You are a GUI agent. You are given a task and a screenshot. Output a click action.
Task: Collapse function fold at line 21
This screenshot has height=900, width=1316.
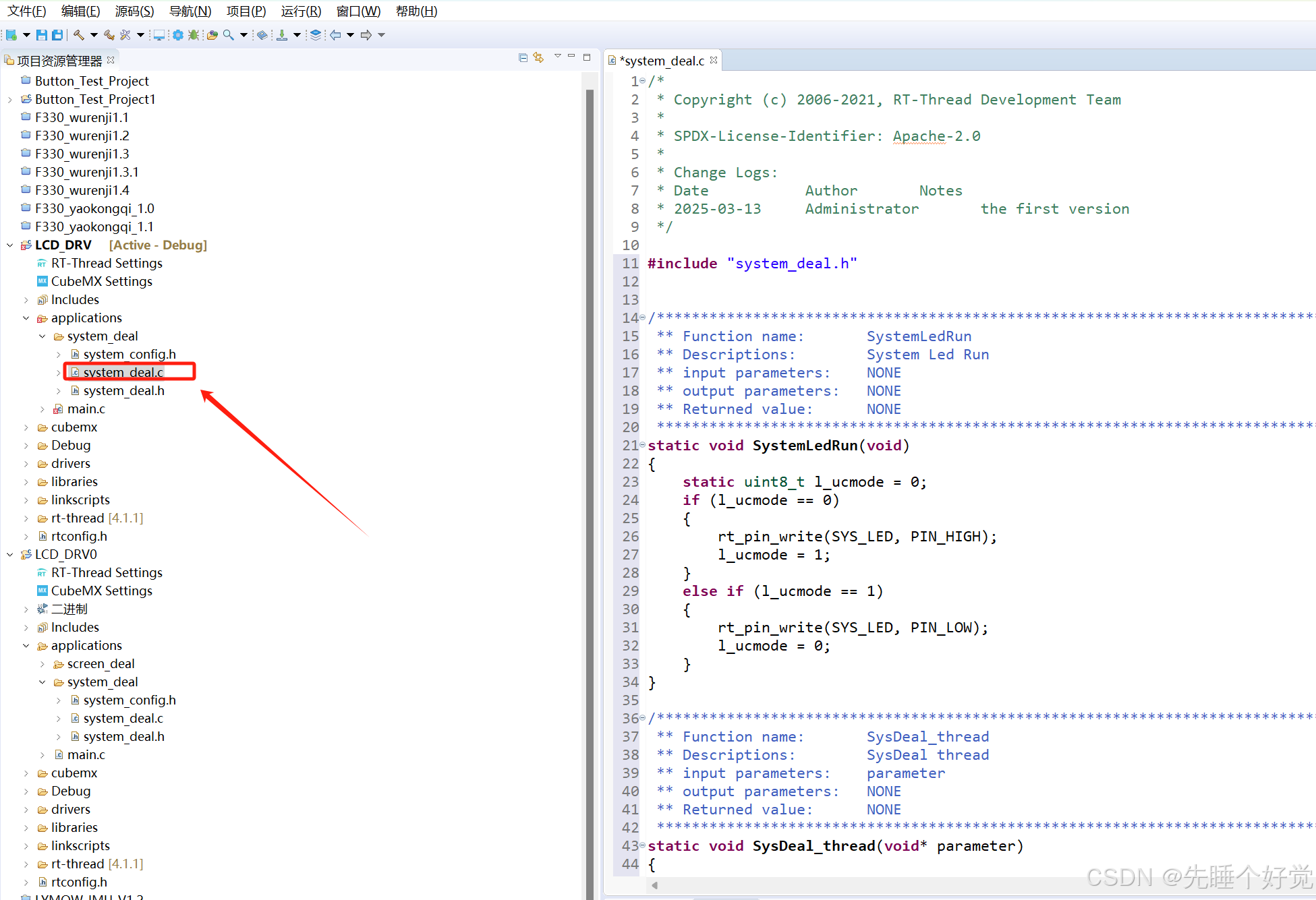click(643, 445)
